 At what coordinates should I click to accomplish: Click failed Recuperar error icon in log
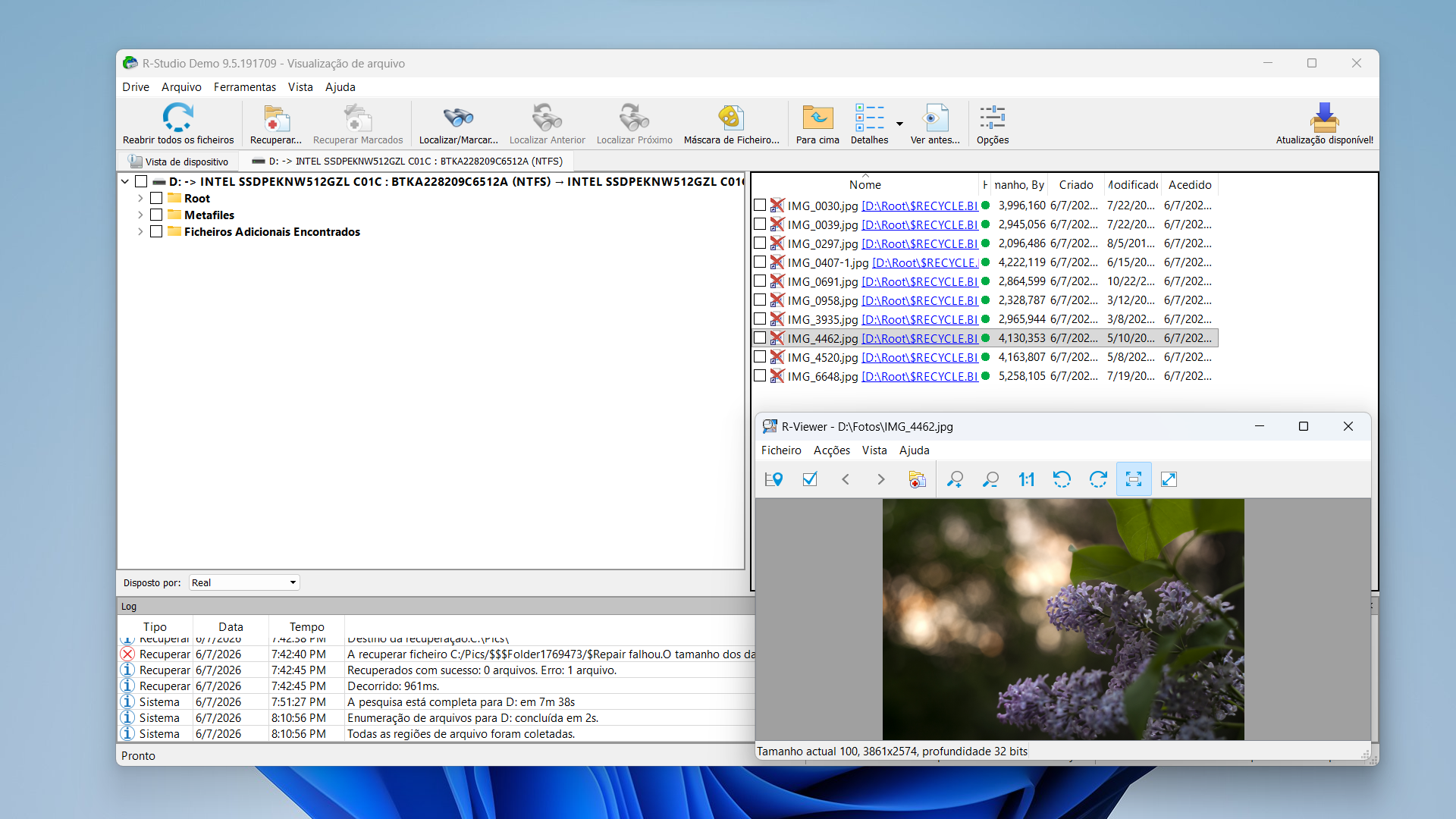coord(127,654)
